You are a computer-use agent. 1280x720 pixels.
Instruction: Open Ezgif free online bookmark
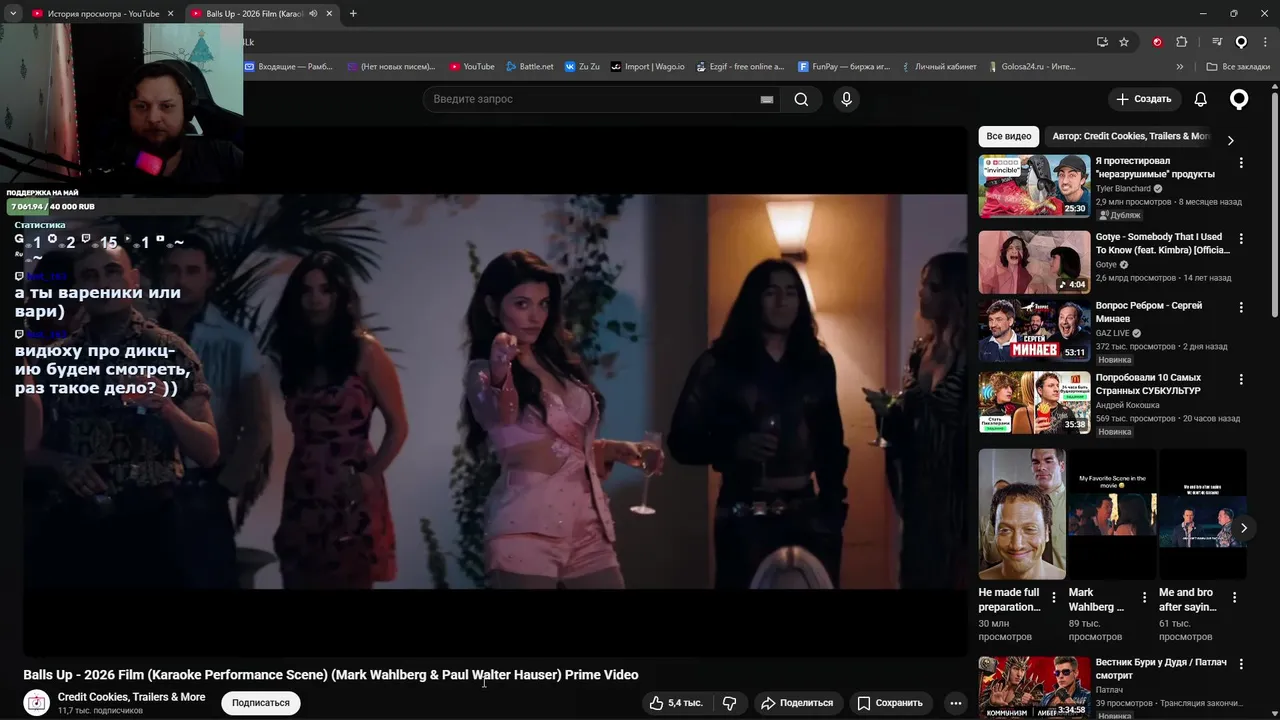tap(740, 67)
